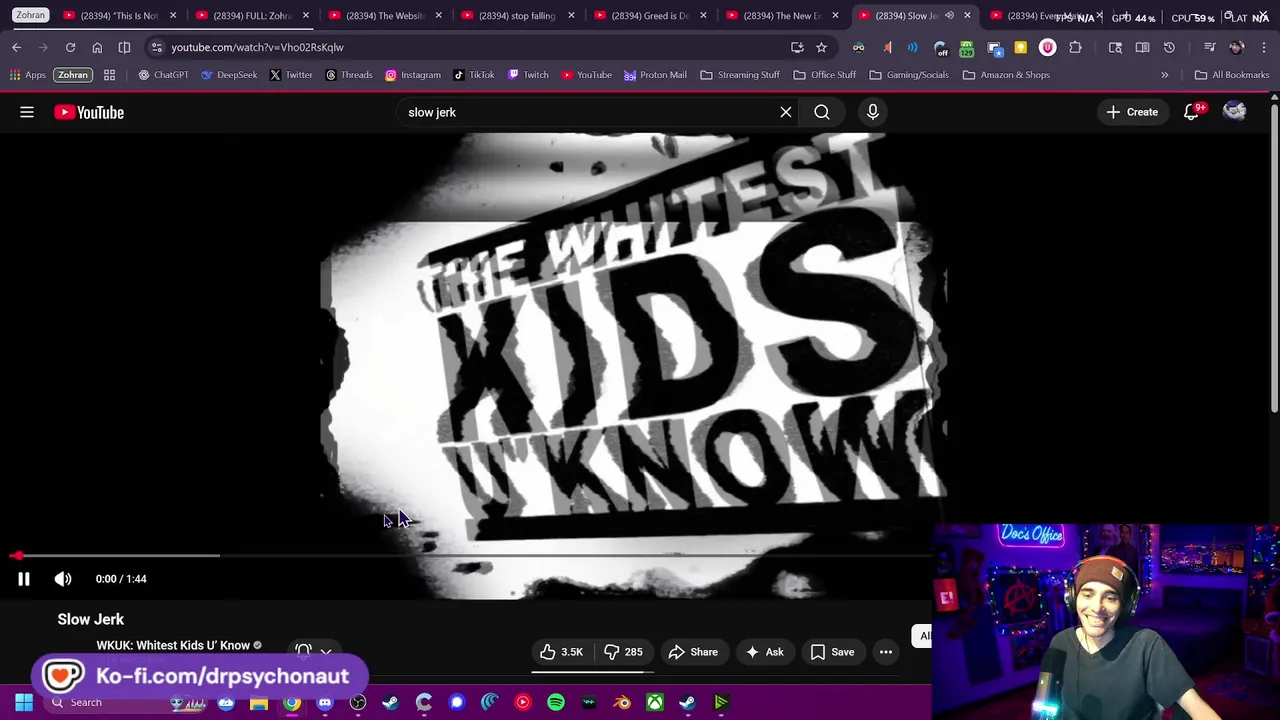Open the Threads bookmark link
The height and width of the screenshot is (720, 1280).
coord(348,75)
